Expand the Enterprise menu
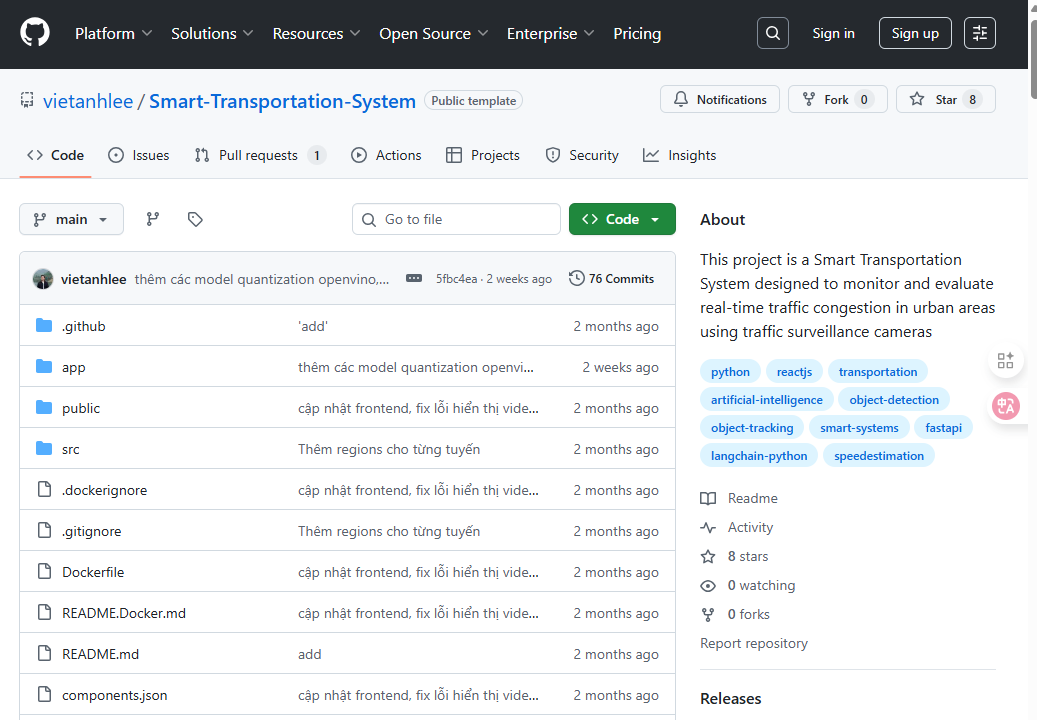 coord(550,34)
